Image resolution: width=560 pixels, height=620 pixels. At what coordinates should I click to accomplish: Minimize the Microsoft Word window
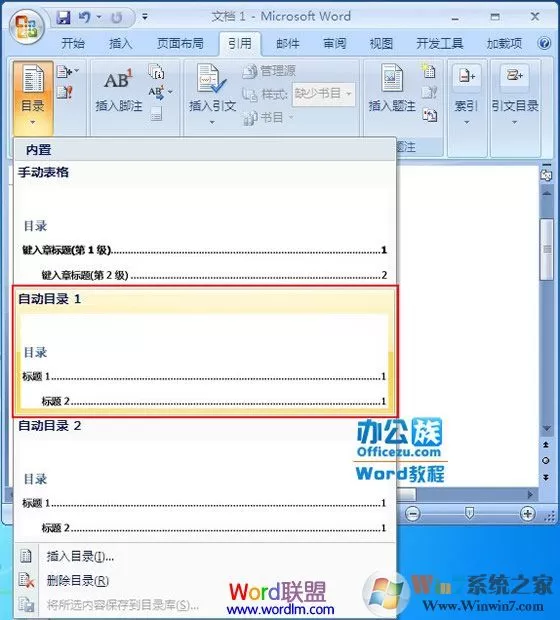(x=455, y=18)
